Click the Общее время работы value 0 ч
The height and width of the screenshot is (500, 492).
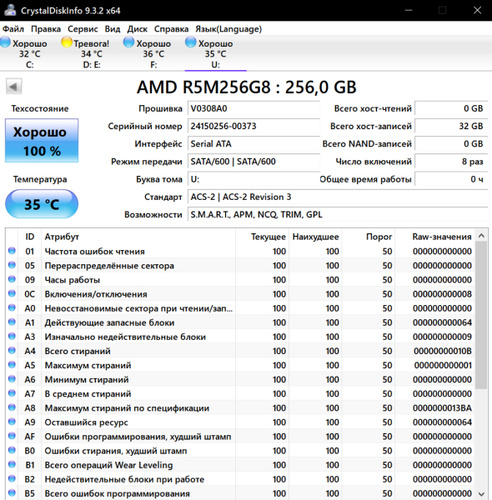(451, 179)
